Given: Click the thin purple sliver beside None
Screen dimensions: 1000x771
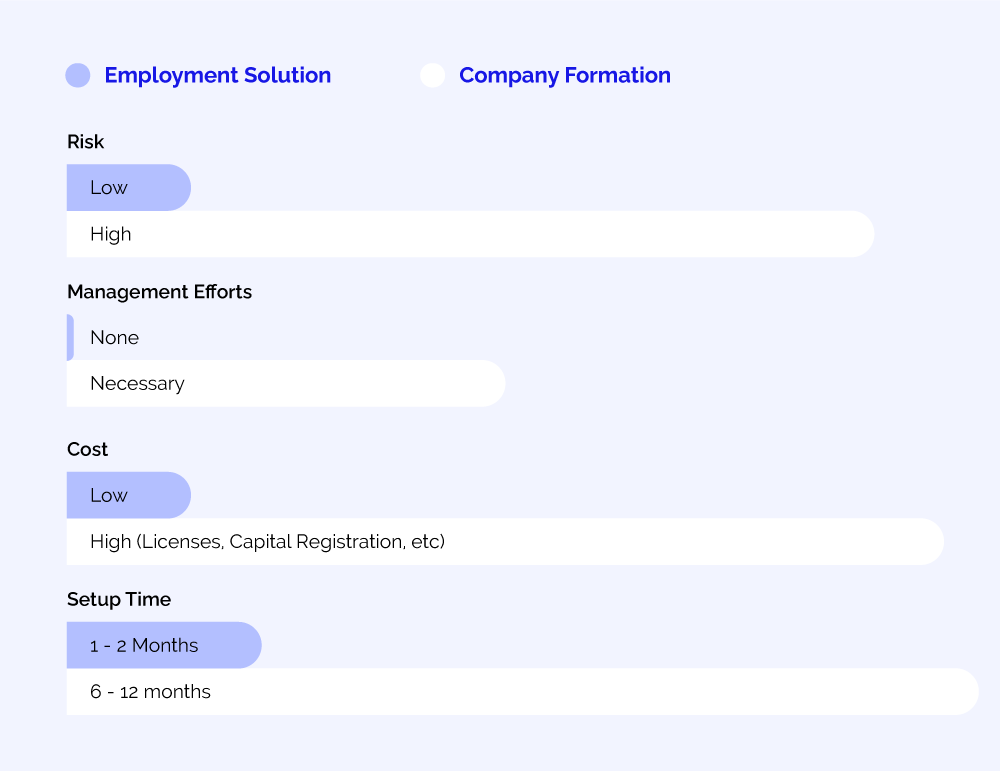Looking at the screenshot, I should (70, 337).
